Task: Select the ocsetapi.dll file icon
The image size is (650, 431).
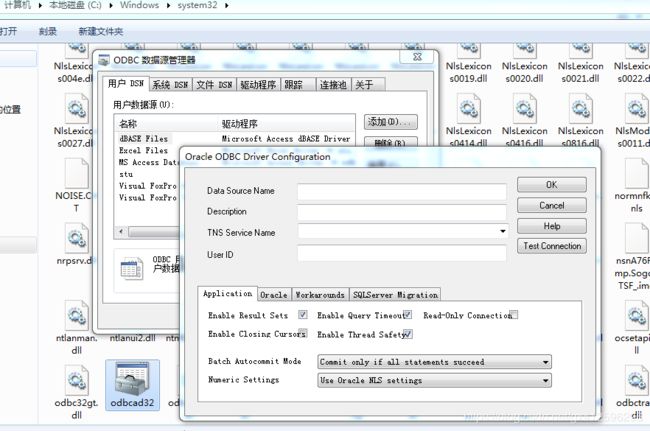Action: [x=637, y=316]
